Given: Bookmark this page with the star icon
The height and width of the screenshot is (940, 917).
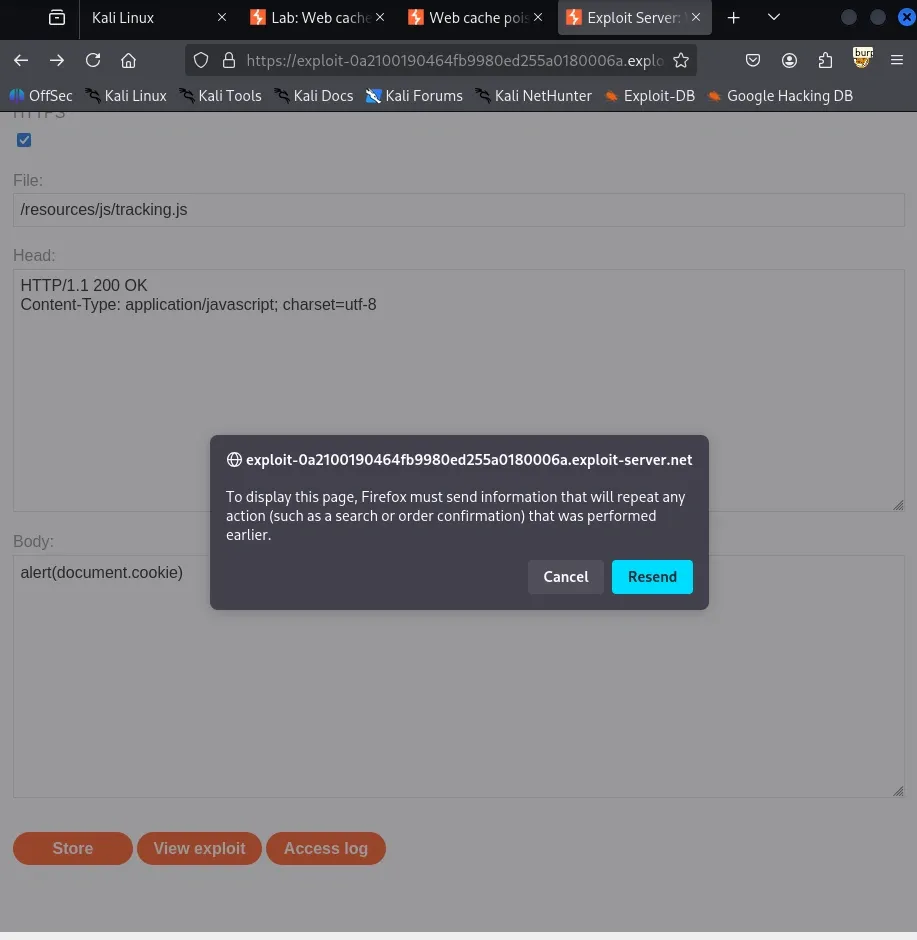Looking at the screenshot, I should tap(681, 60).
